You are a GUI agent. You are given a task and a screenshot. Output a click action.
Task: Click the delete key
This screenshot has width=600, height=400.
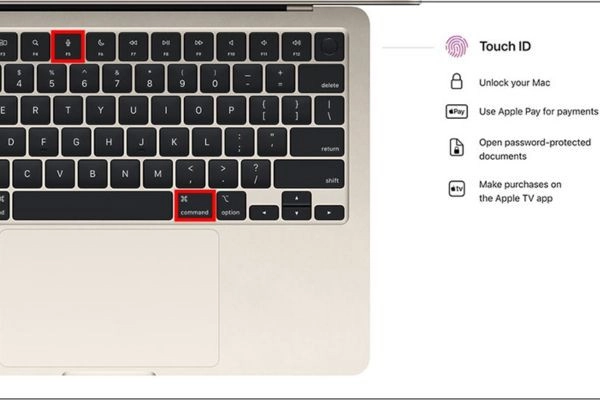pos(321,78)
